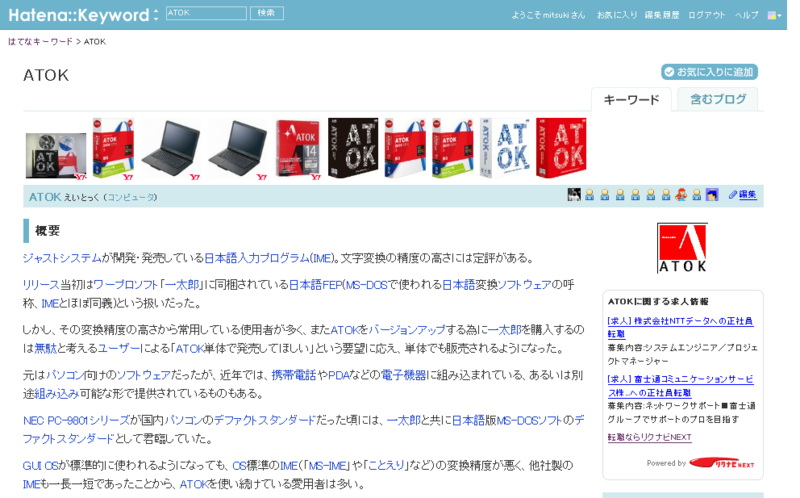
Task: Open the バージョンアップ link
Action: 407,330
